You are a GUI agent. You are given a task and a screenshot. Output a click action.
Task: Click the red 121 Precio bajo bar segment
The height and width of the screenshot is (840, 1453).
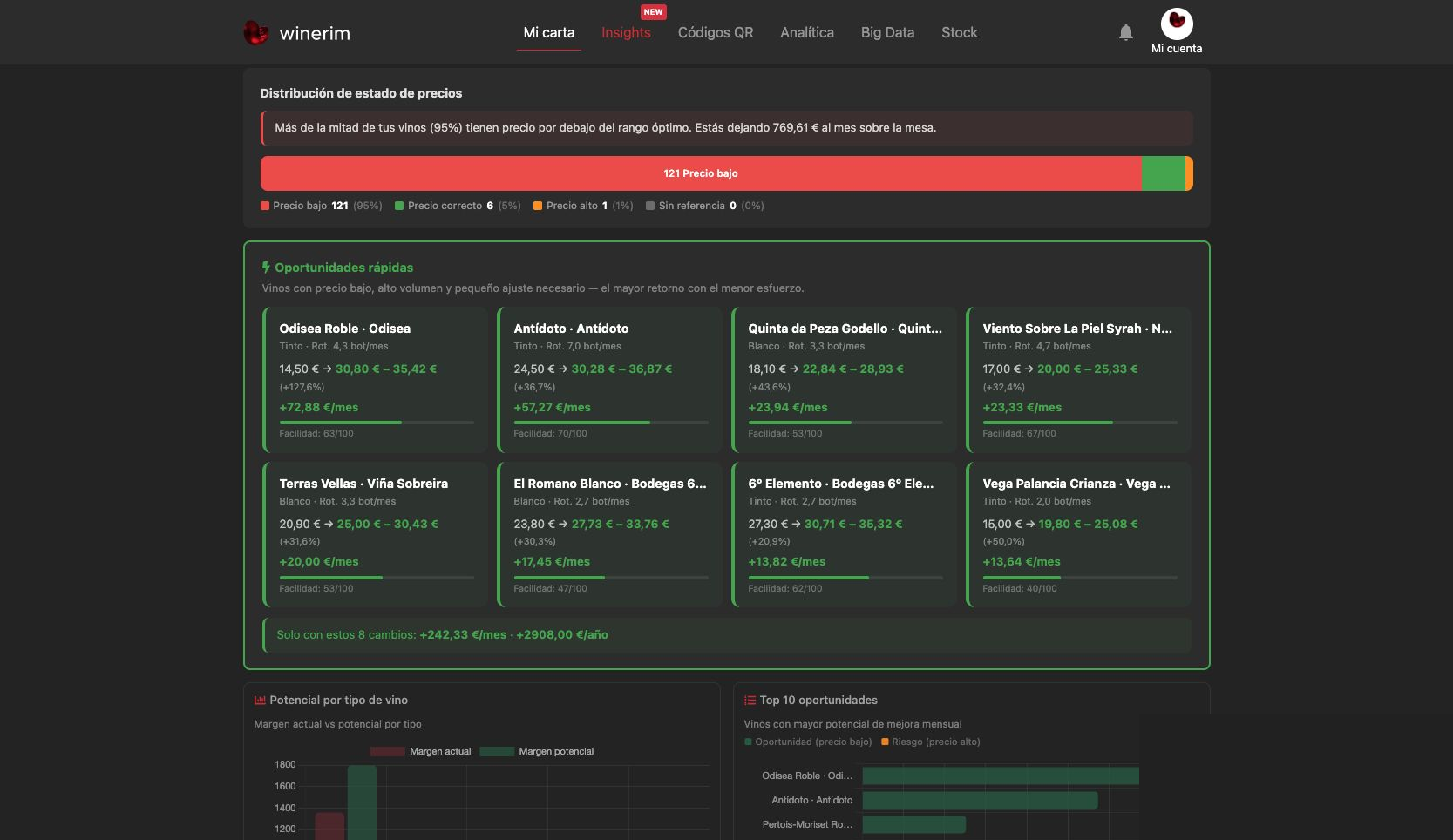[x=701, y=173]
